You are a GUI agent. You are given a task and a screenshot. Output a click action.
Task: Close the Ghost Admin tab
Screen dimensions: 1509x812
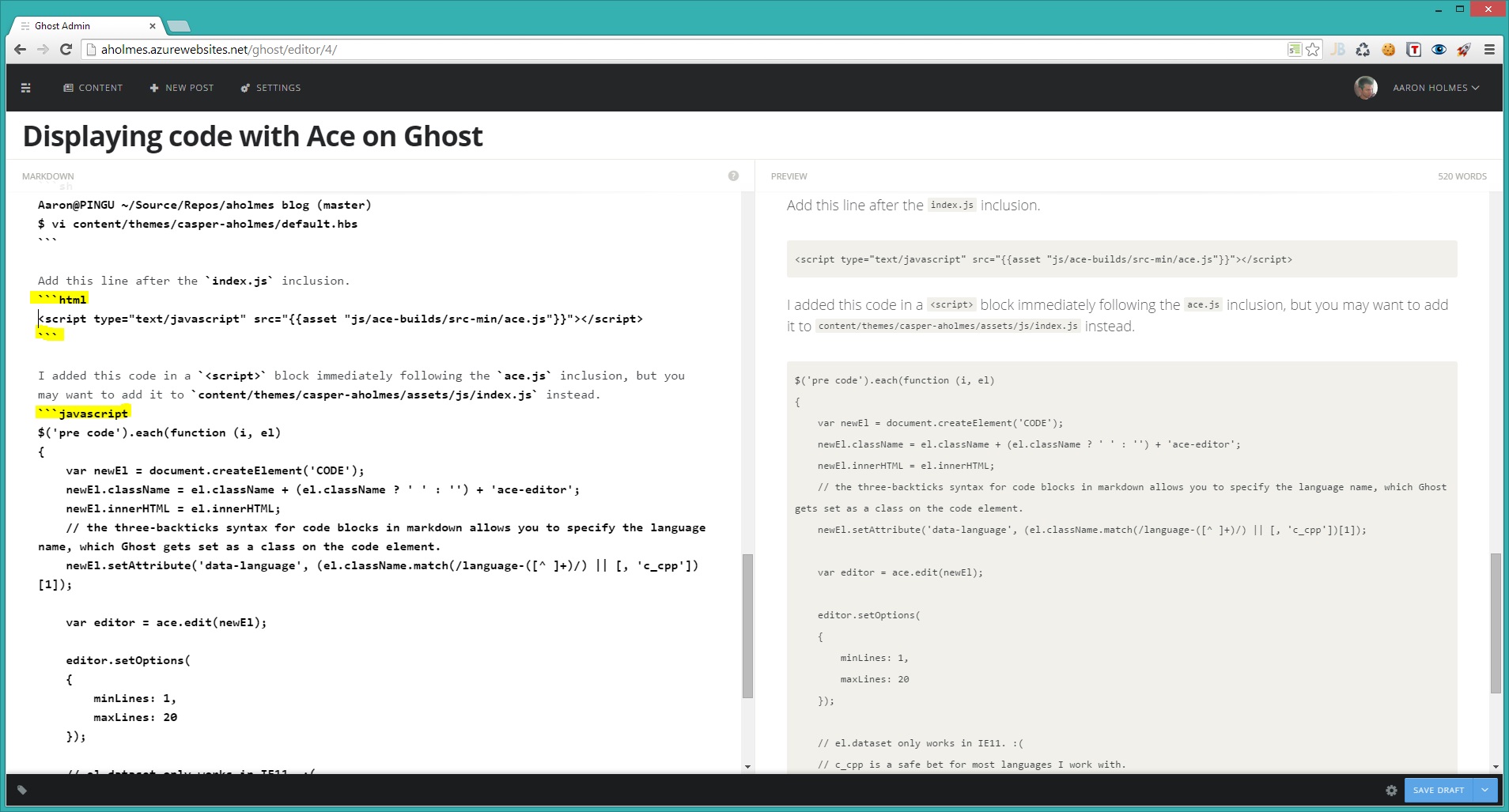tap(153, 26)
